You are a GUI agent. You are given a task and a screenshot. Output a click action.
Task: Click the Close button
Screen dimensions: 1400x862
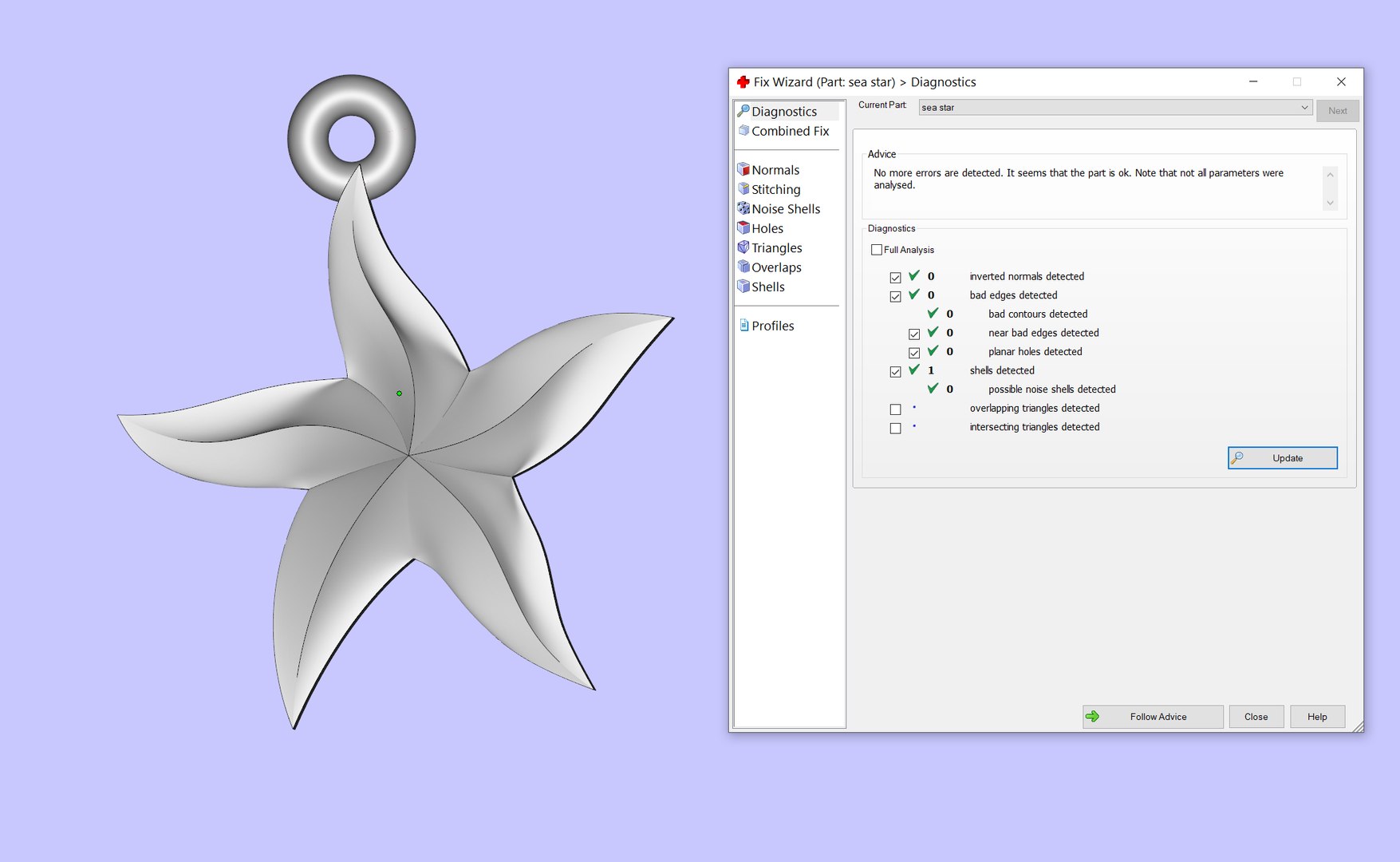pos(1256,717)
